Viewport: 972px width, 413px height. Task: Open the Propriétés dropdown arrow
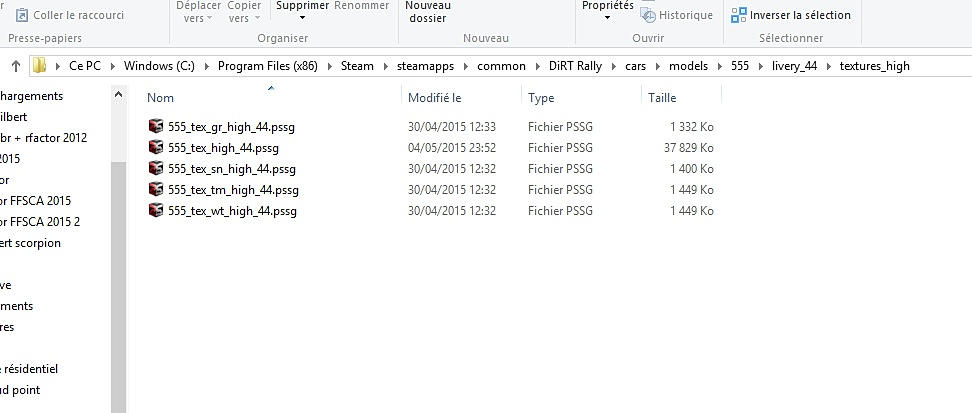click(607, 18)
